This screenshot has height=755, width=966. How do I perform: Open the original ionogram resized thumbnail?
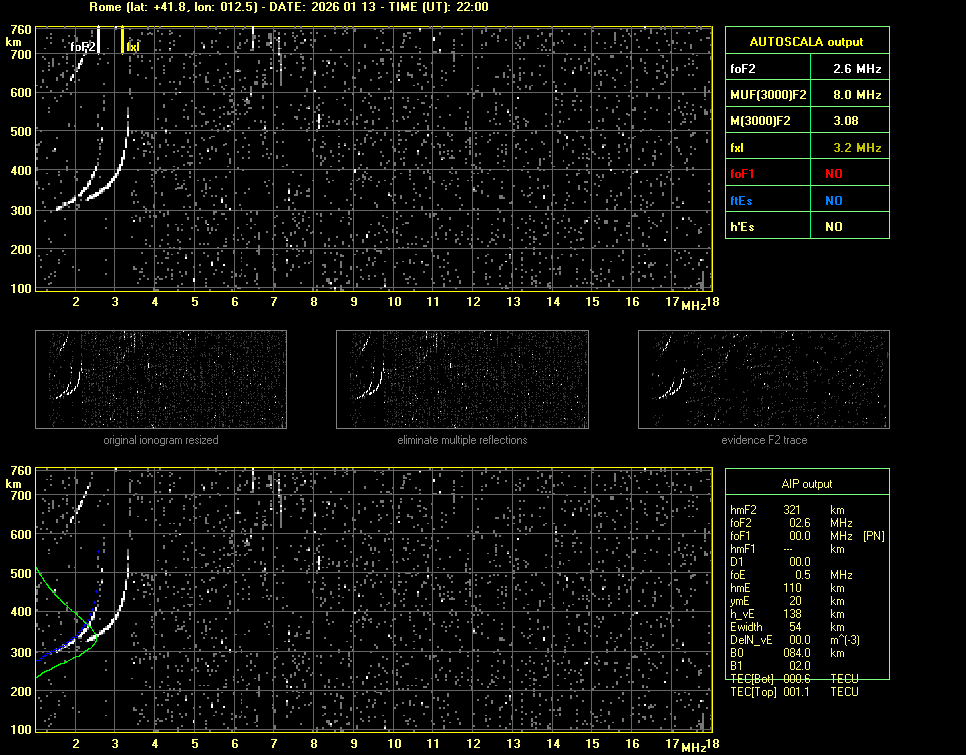click(x=161, y=380)
